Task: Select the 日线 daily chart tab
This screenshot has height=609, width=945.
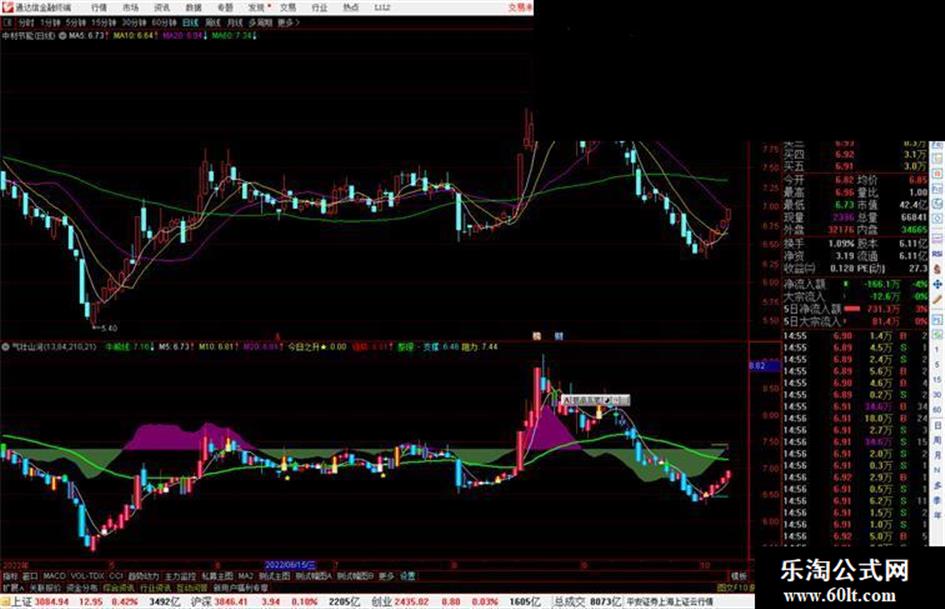Action: [x=190, y=22]
